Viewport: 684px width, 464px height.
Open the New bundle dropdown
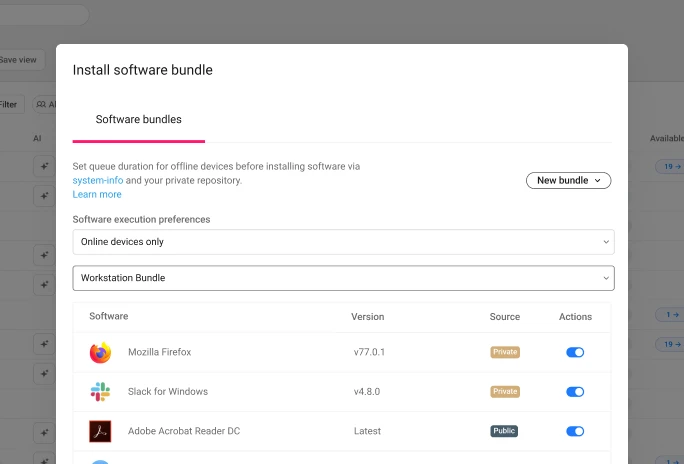click(568, 181)
